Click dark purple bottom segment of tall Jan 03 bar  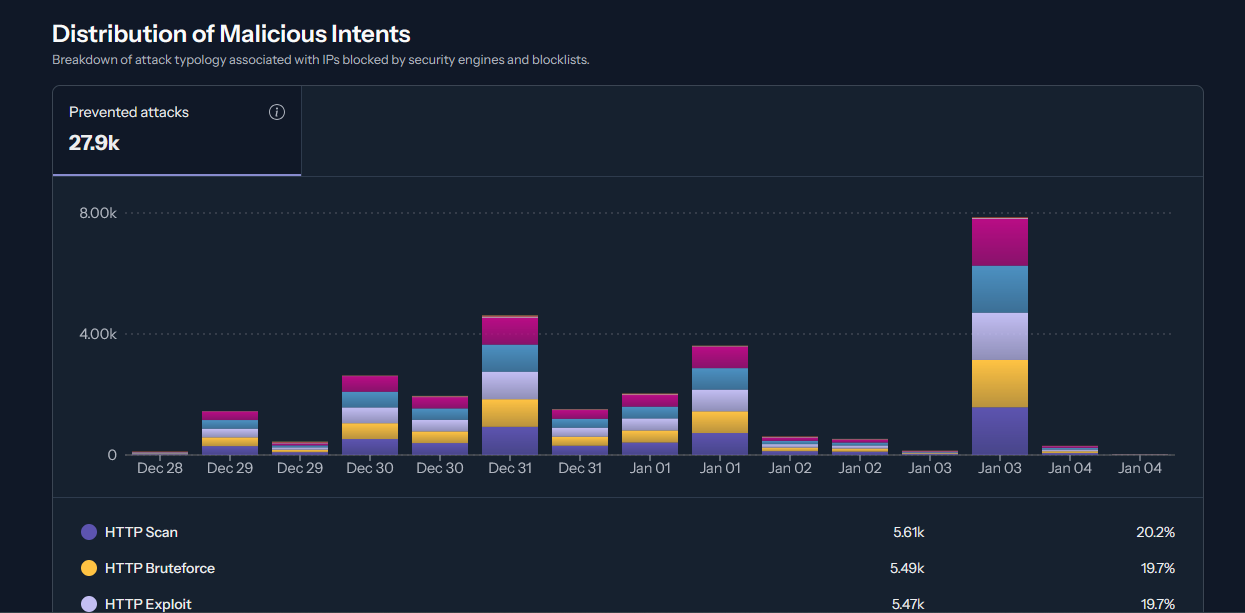tap(999, 430)
